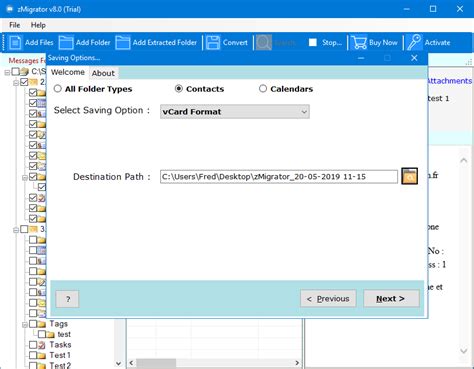Start conversion with the Convert button
Viewport: 474px width, 369px height.
click(227, 43)
